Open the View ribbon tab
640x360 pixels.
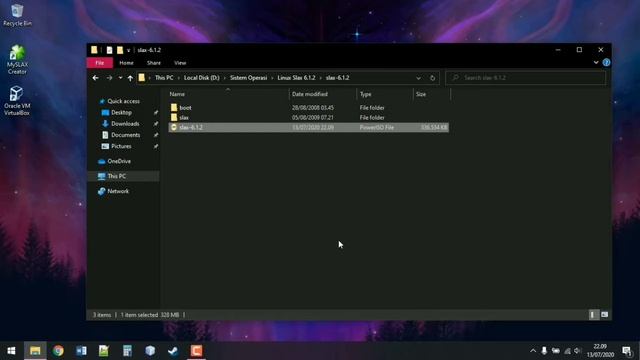[x=180, y=63]
